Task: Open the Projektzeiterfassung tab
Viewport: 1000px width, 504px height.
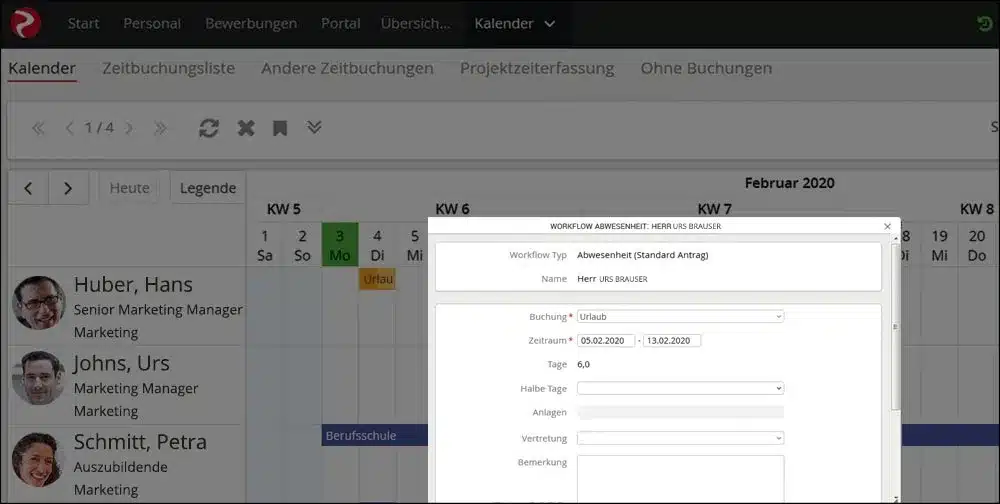Action: click(537, 68)
